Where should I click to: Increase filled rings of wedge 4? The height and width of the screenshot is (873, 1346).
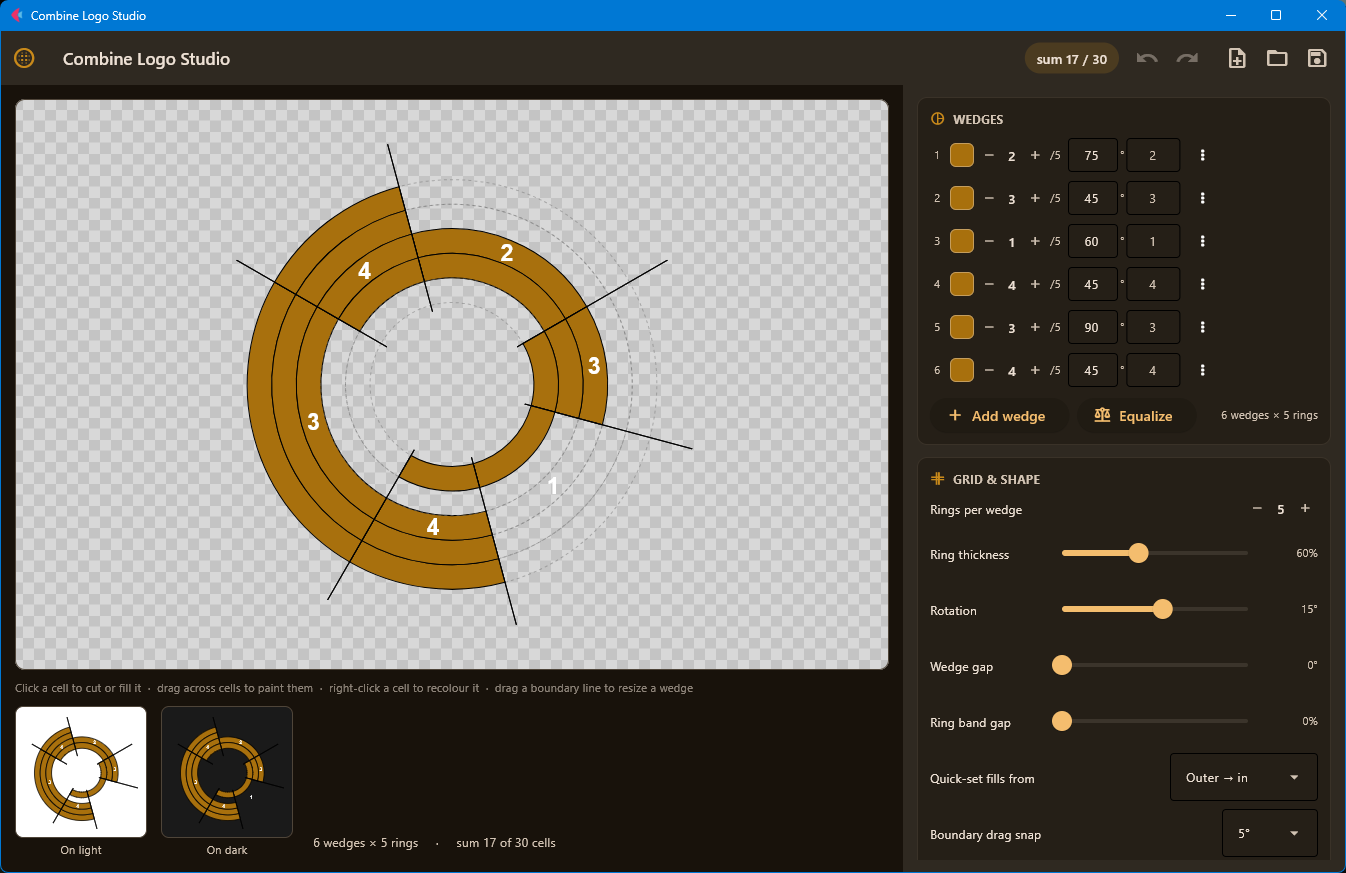(1035, 284)
